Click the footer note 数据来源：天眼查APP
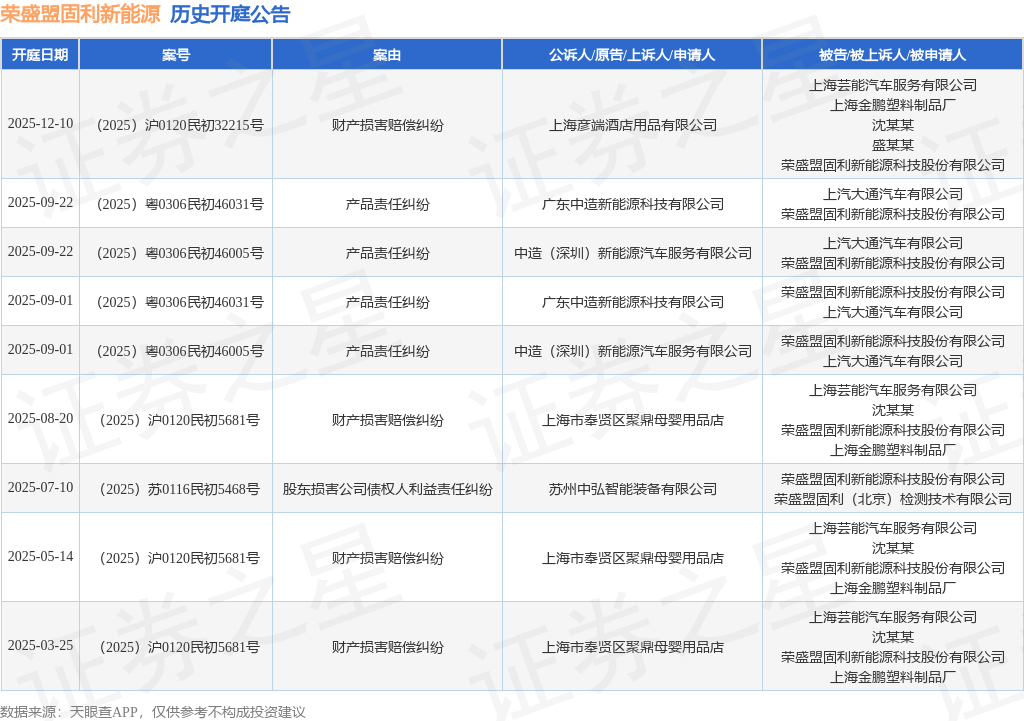 click(69, 711)
